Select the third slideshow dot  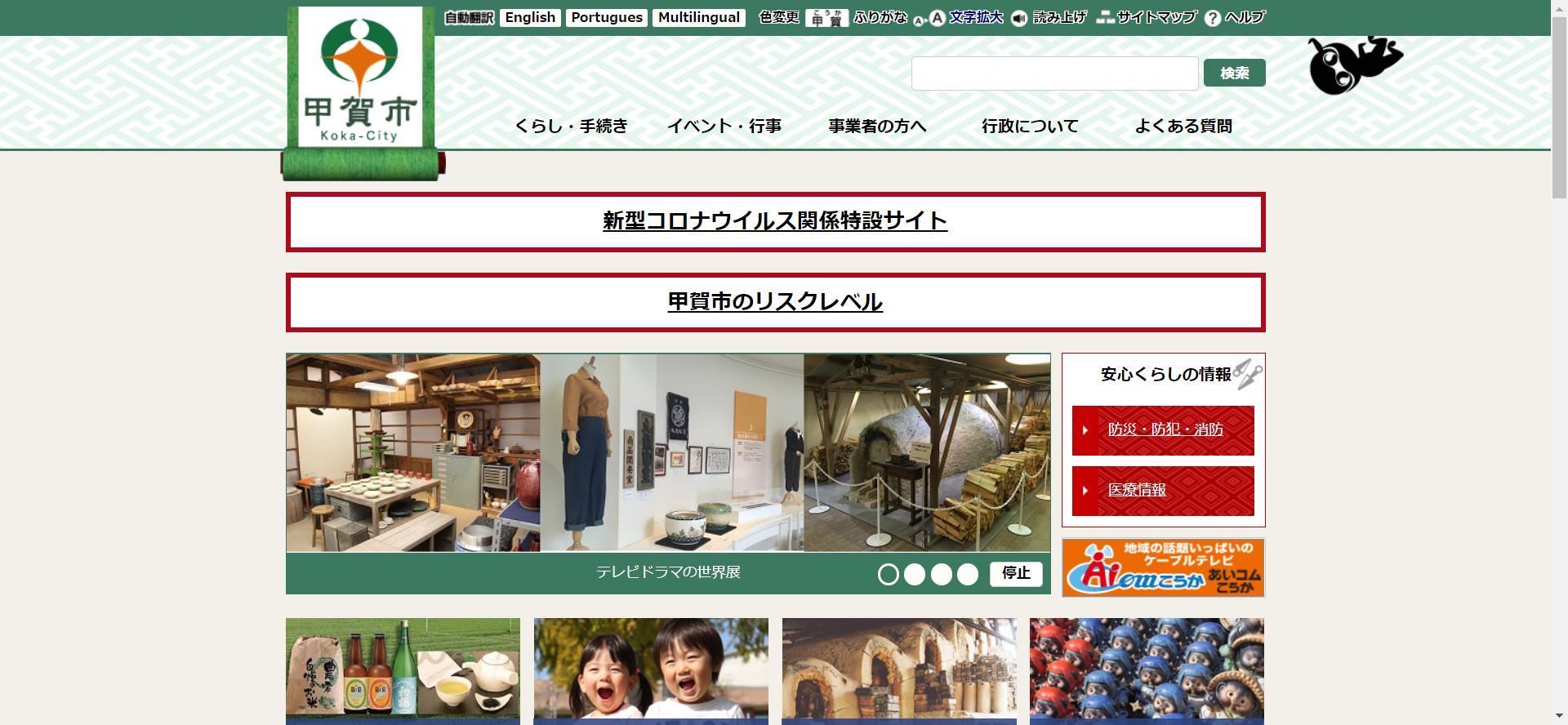(942, 575)
